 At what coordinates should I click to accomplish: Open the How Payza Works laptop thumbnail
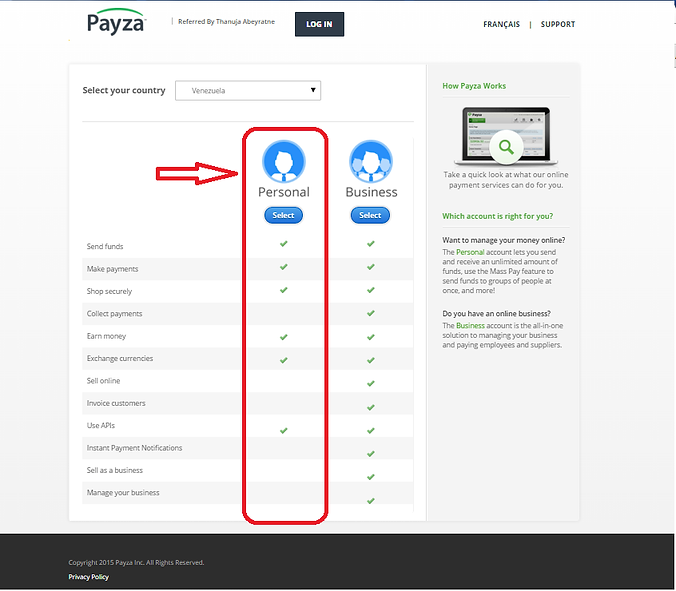click(506, 136)
